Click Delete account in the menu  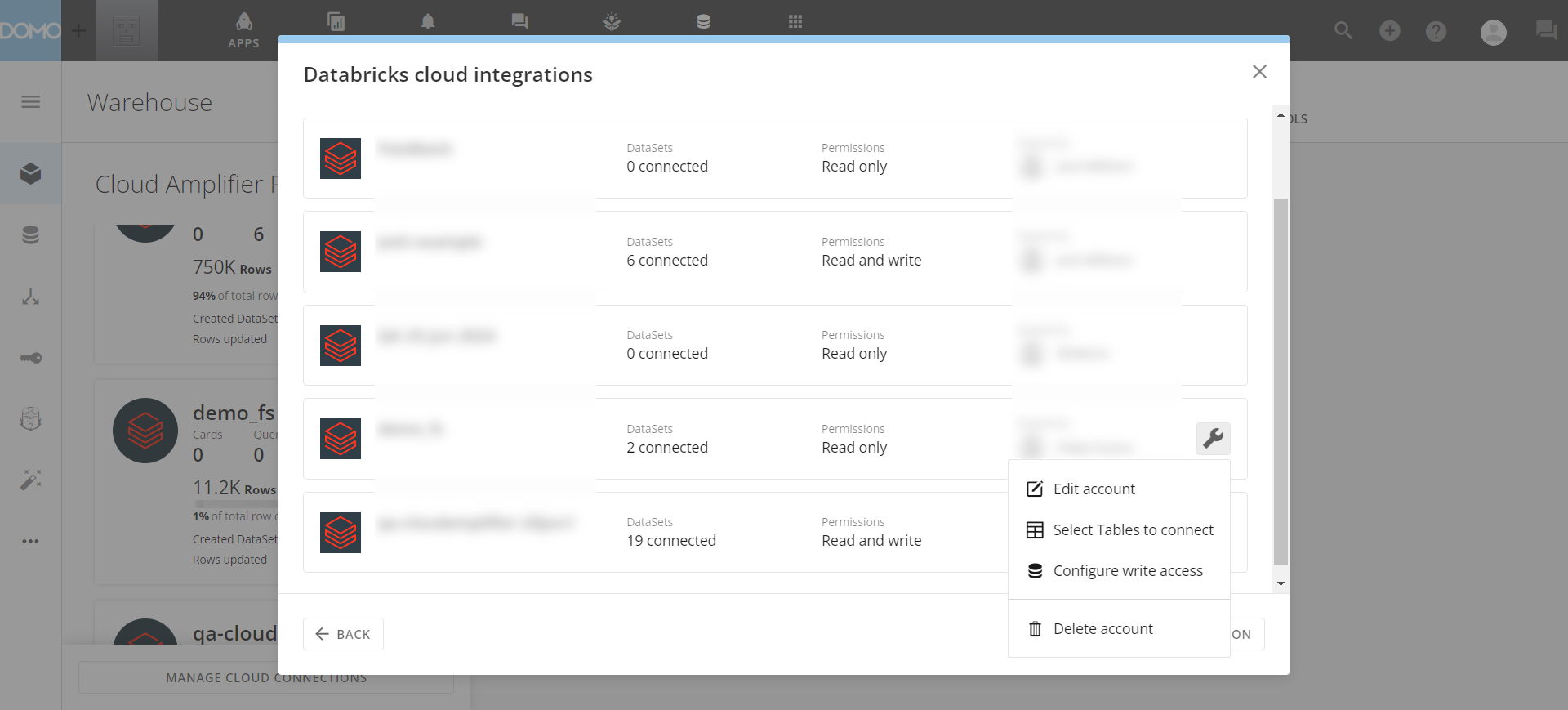pos(1102,629)
